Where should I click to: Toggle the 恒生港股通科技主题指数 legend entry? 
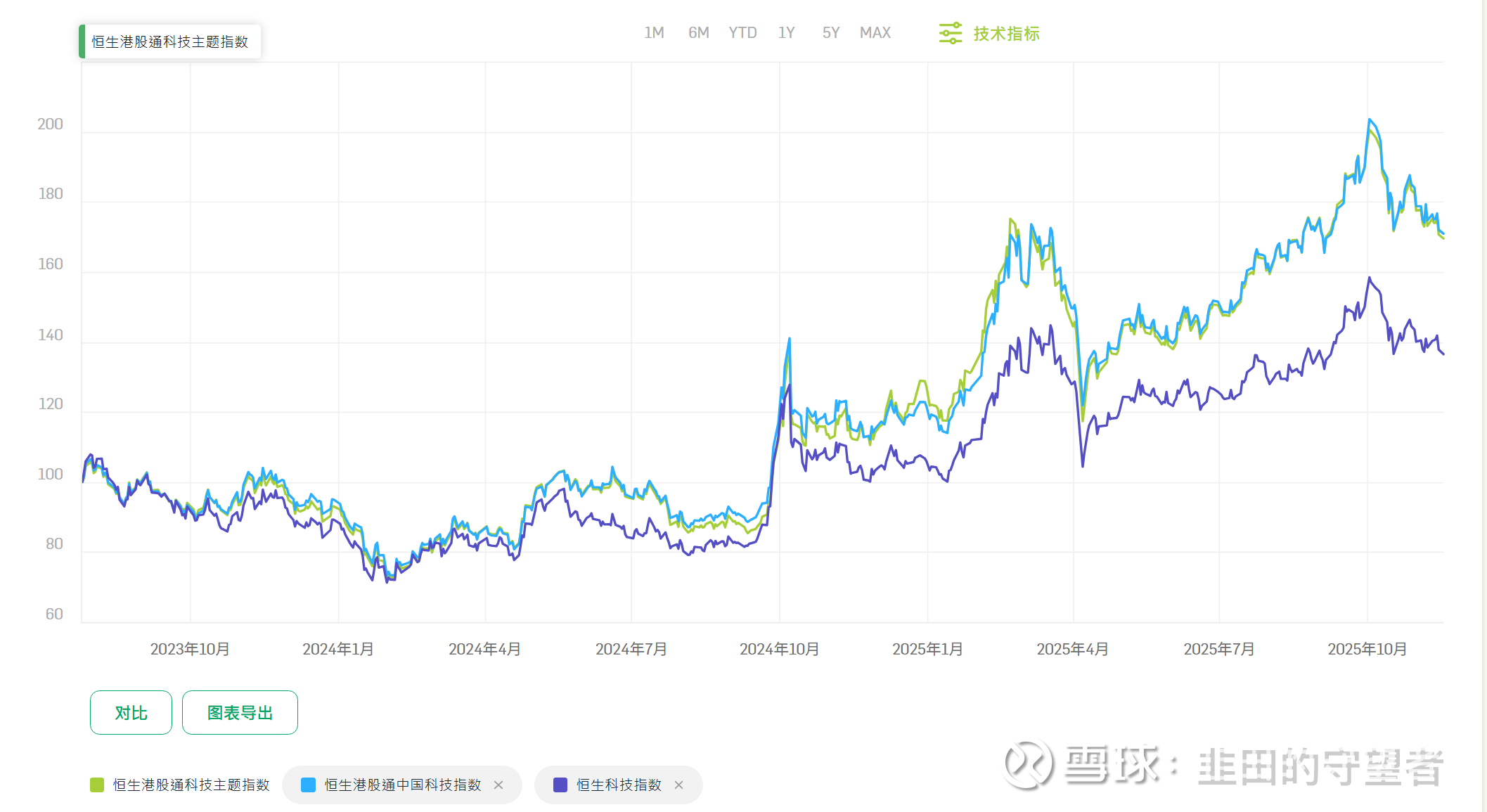point(191,785)
